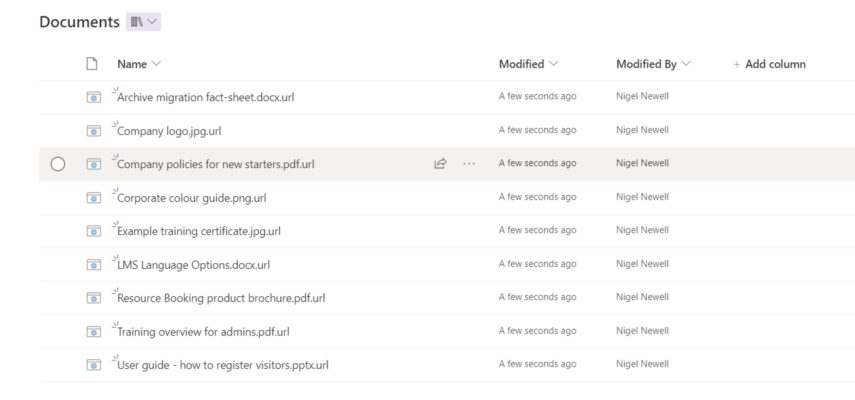This screenshot has width=855, height=400.
Task: Click the link icon beside Company logo.jpg.url
Action: (x=94, y=131)
